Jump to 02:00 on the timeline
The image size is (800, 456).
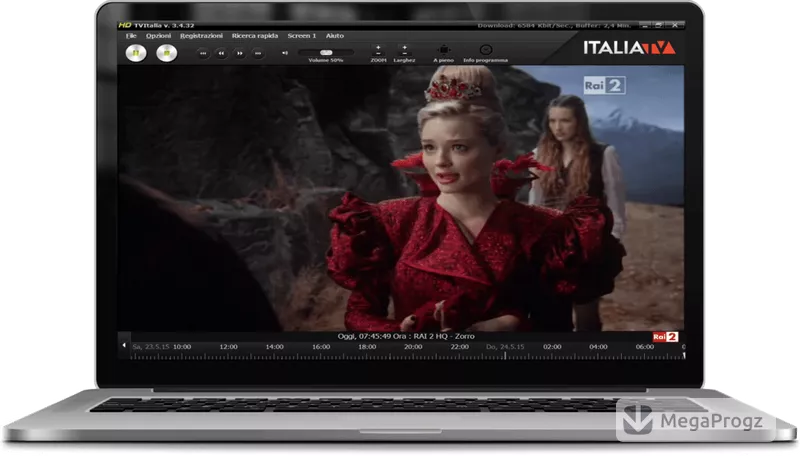pyautogui.click(x=552, y=347)
